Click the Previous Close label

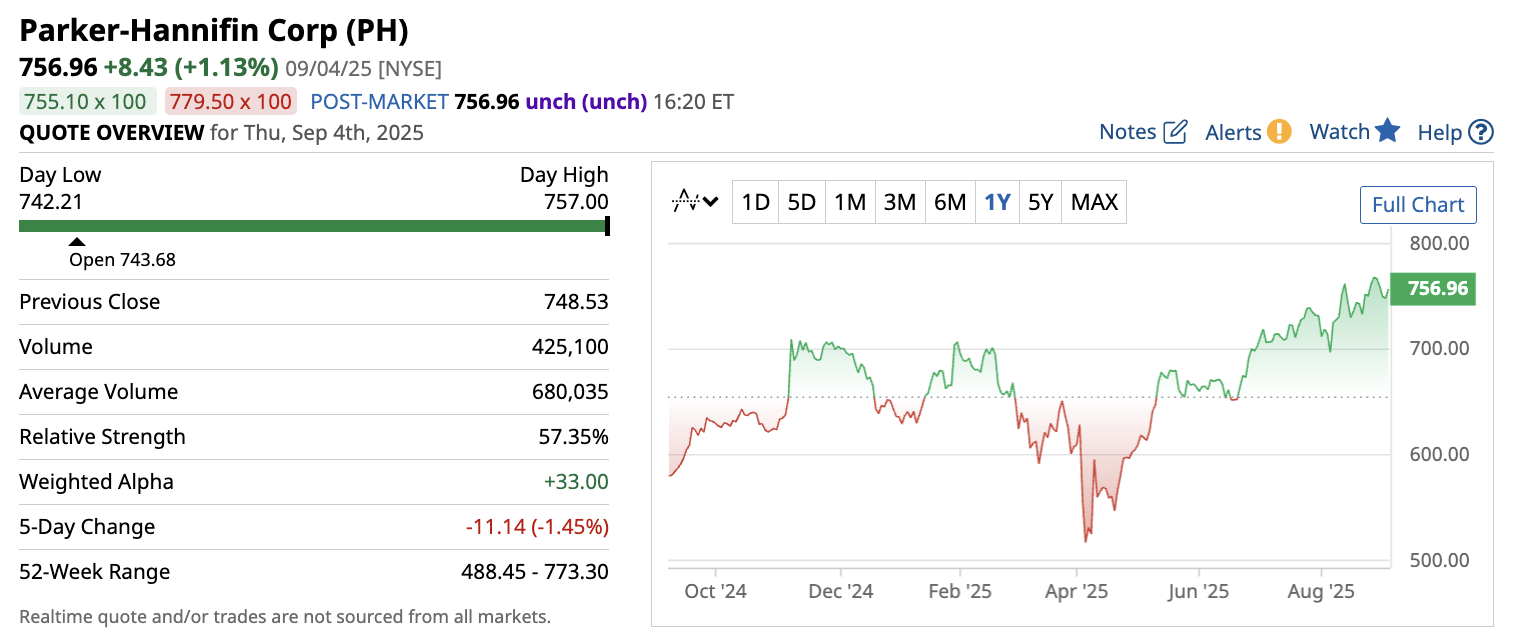tap(90, 302)
